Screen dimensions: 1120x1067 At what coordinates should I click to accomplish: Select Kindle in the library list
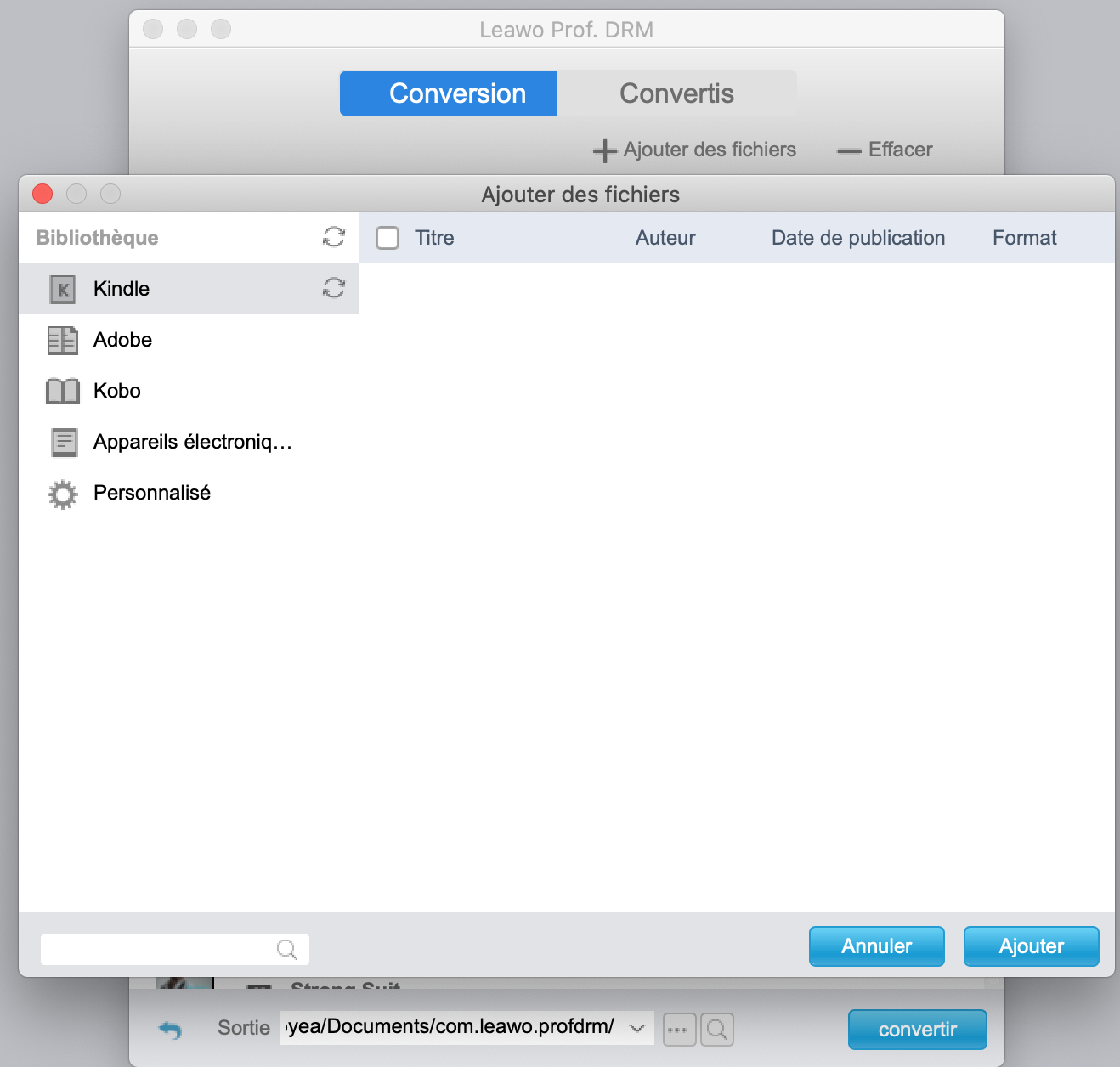point(189,289)
